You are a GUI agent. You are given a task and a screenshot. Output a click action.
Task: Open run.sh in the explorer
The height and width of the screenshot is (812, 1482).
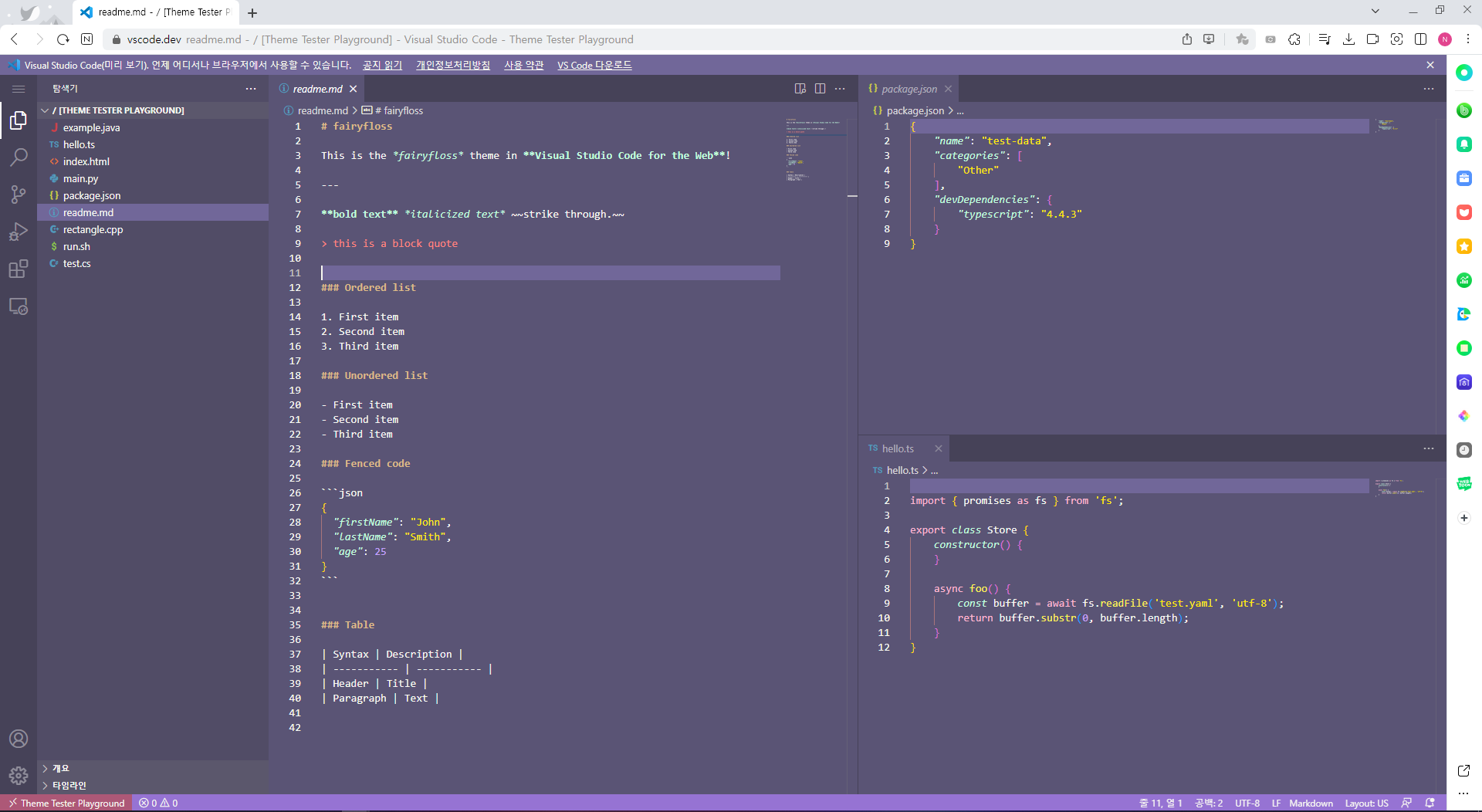pyautogui.click(x=153, y=246)
